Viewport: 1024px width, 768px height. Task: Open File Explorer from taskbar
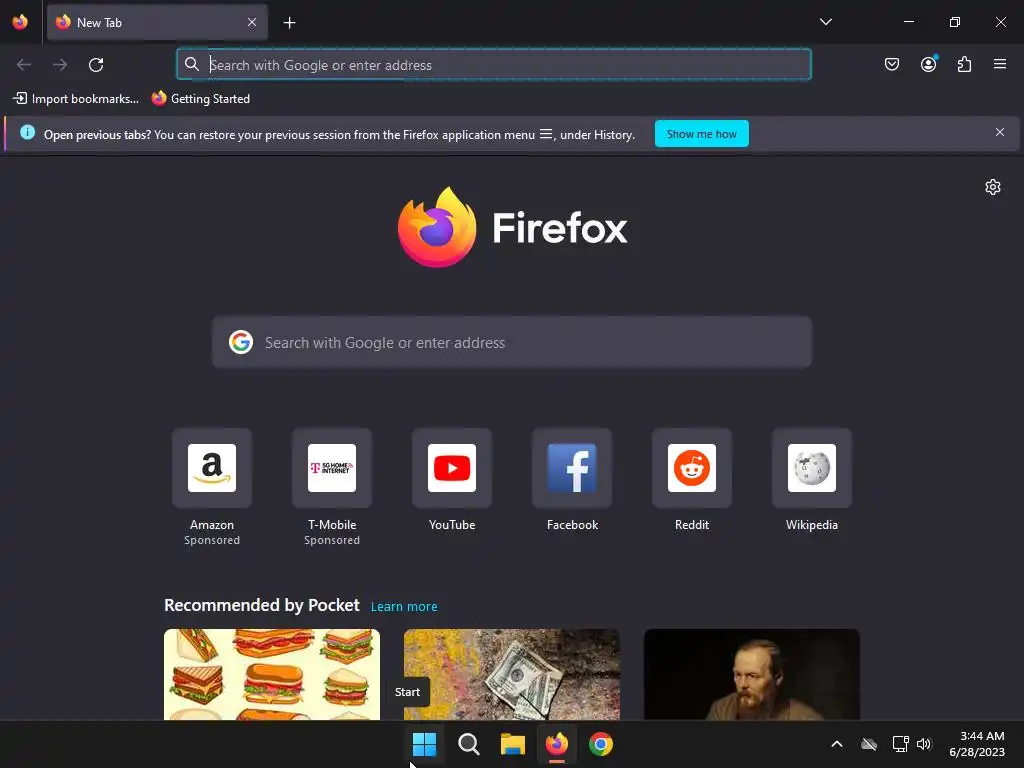pos(513,744)
